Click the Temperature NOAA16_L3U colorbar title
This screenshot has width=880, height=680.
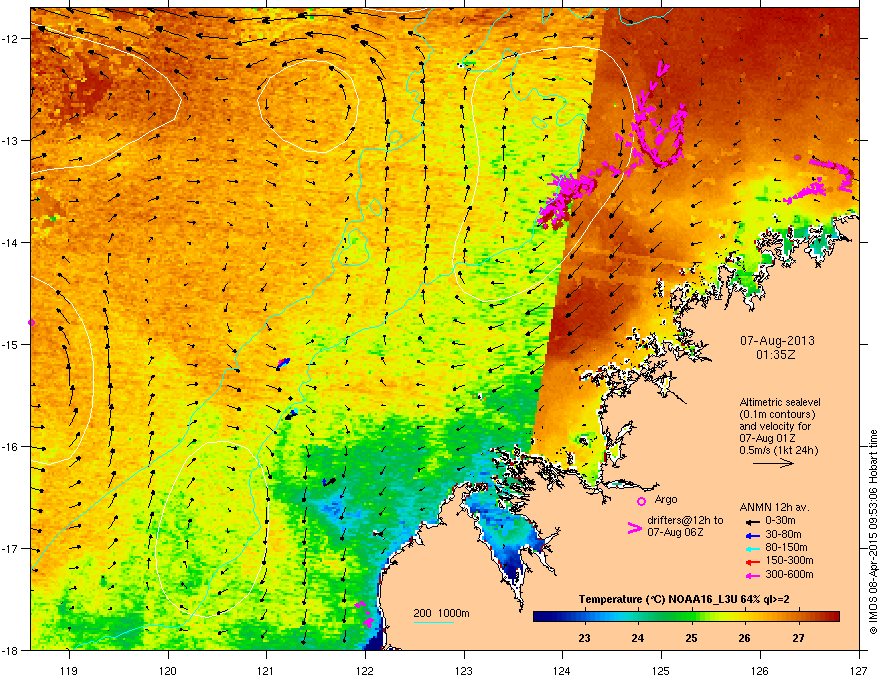[684, 600]
